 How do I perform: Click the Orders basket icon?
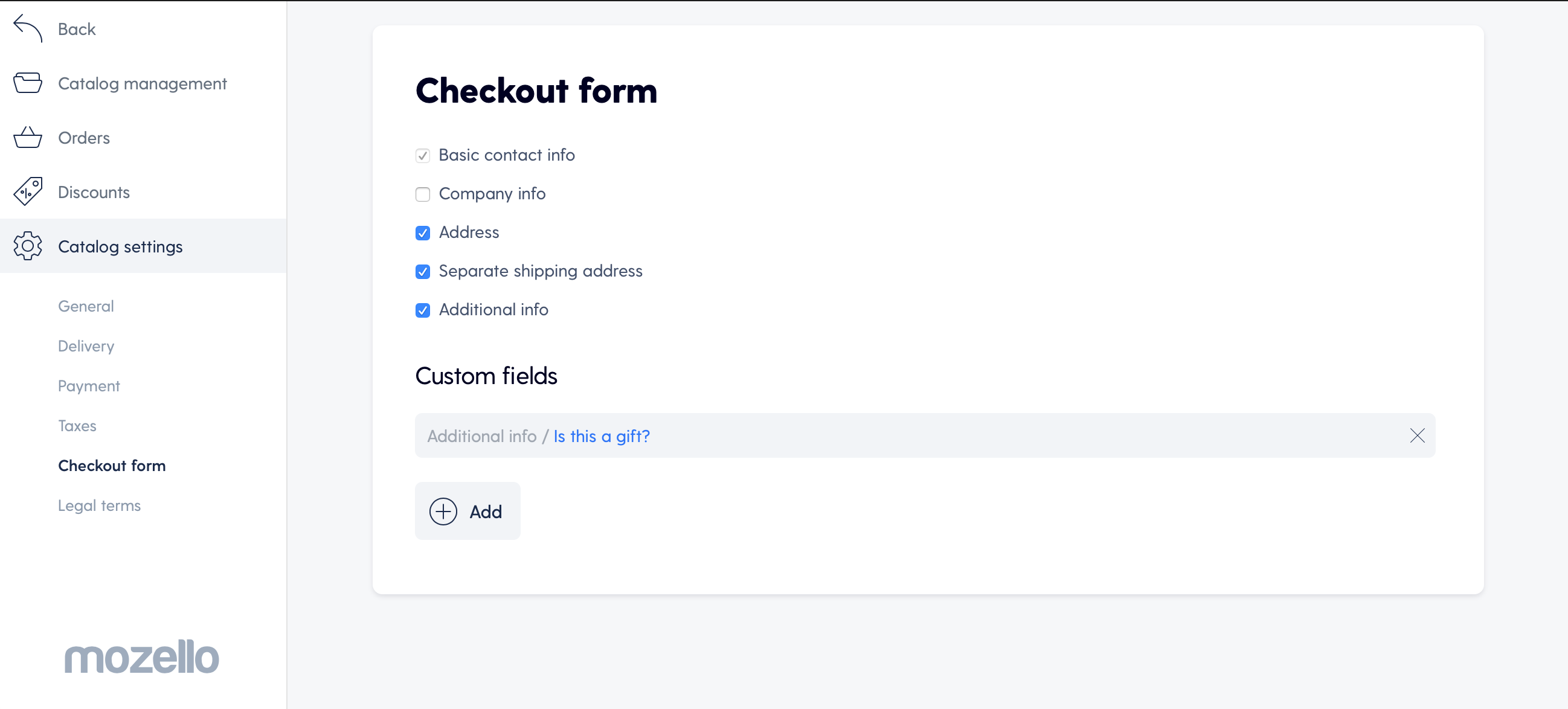27,137
